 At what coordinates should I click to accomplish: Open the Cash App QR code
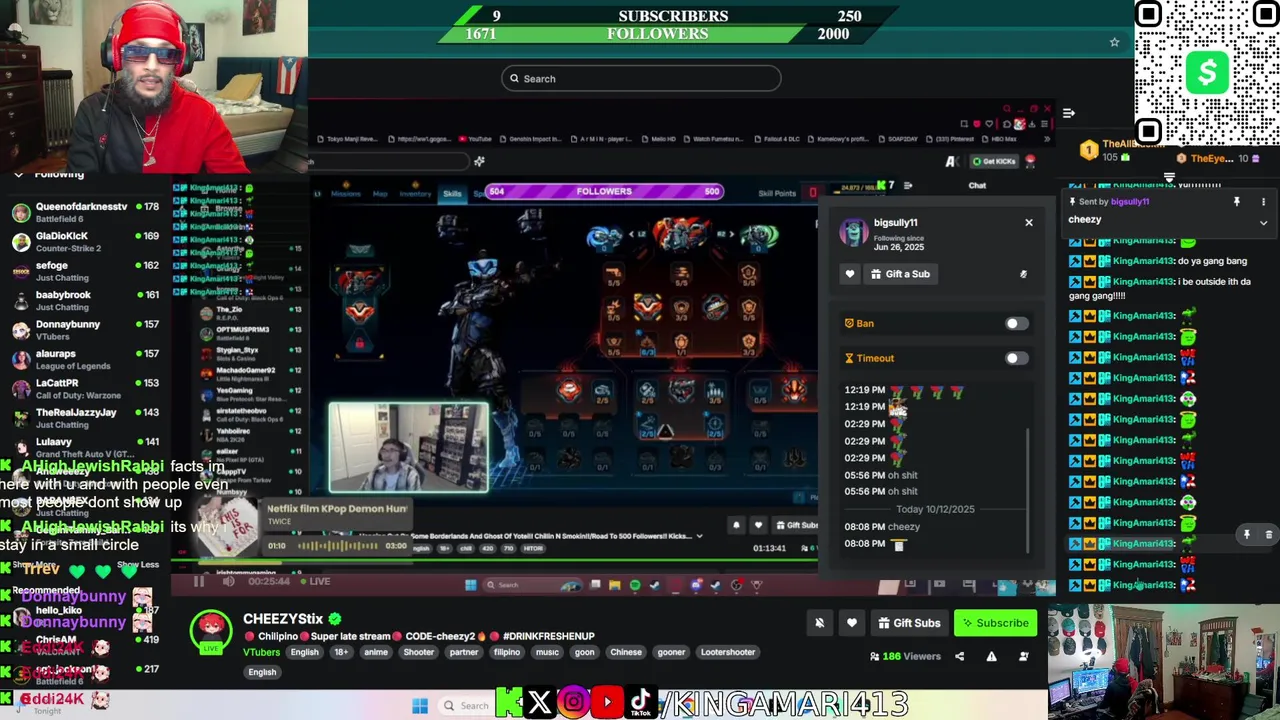(x=1207, y=72)
